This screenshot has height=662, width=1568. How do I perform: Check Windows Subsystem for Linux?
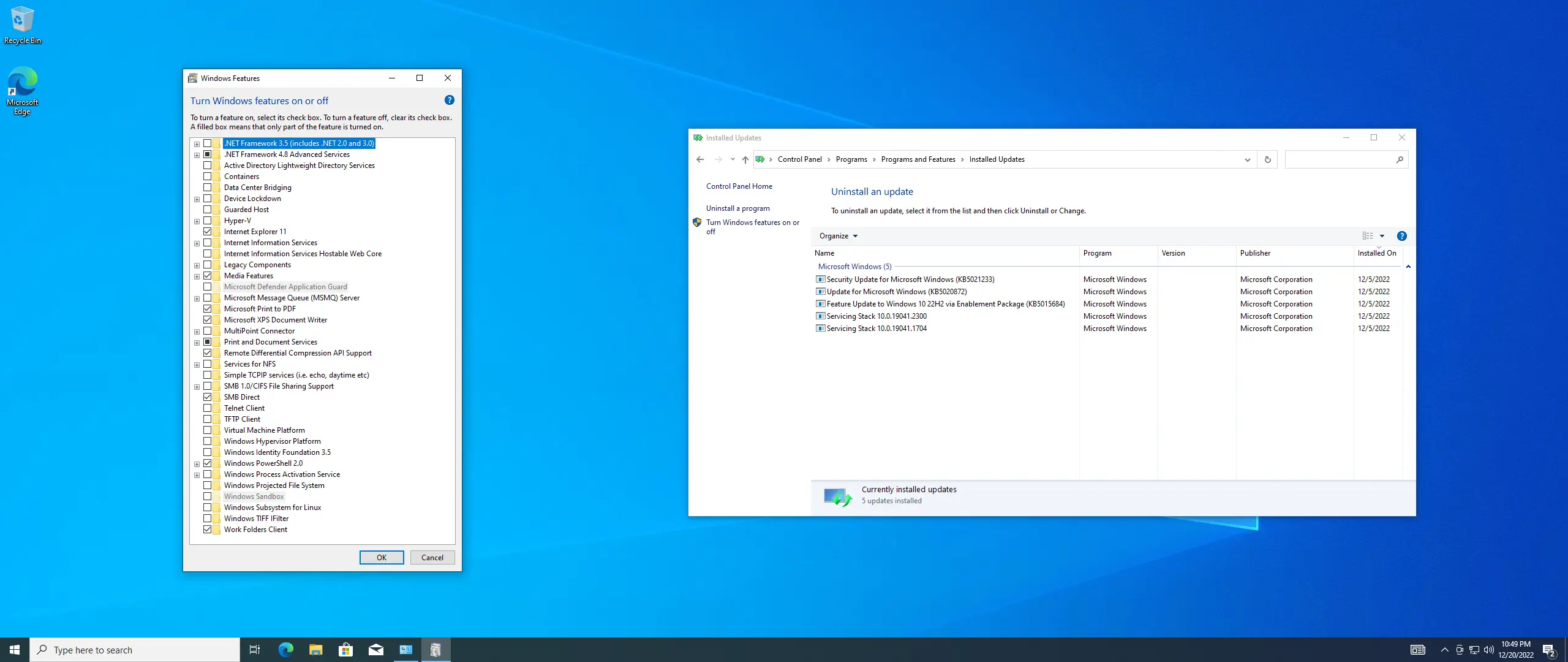(208, 508)
